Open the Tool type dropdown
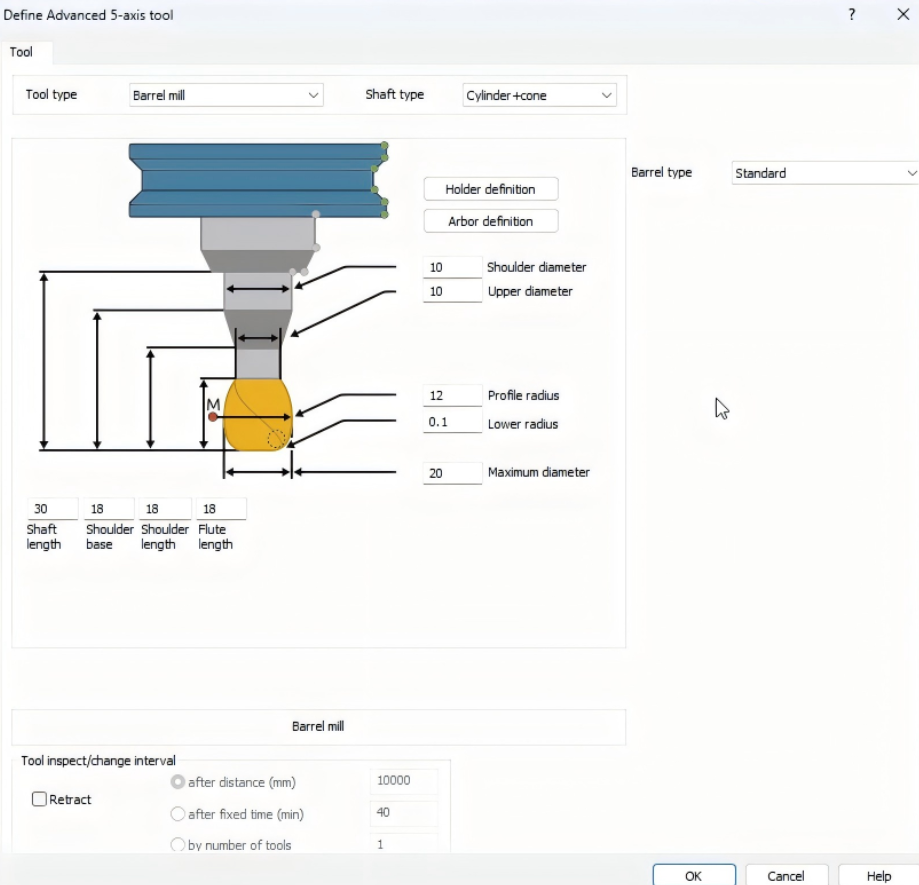919x885 pixels. 226,96
